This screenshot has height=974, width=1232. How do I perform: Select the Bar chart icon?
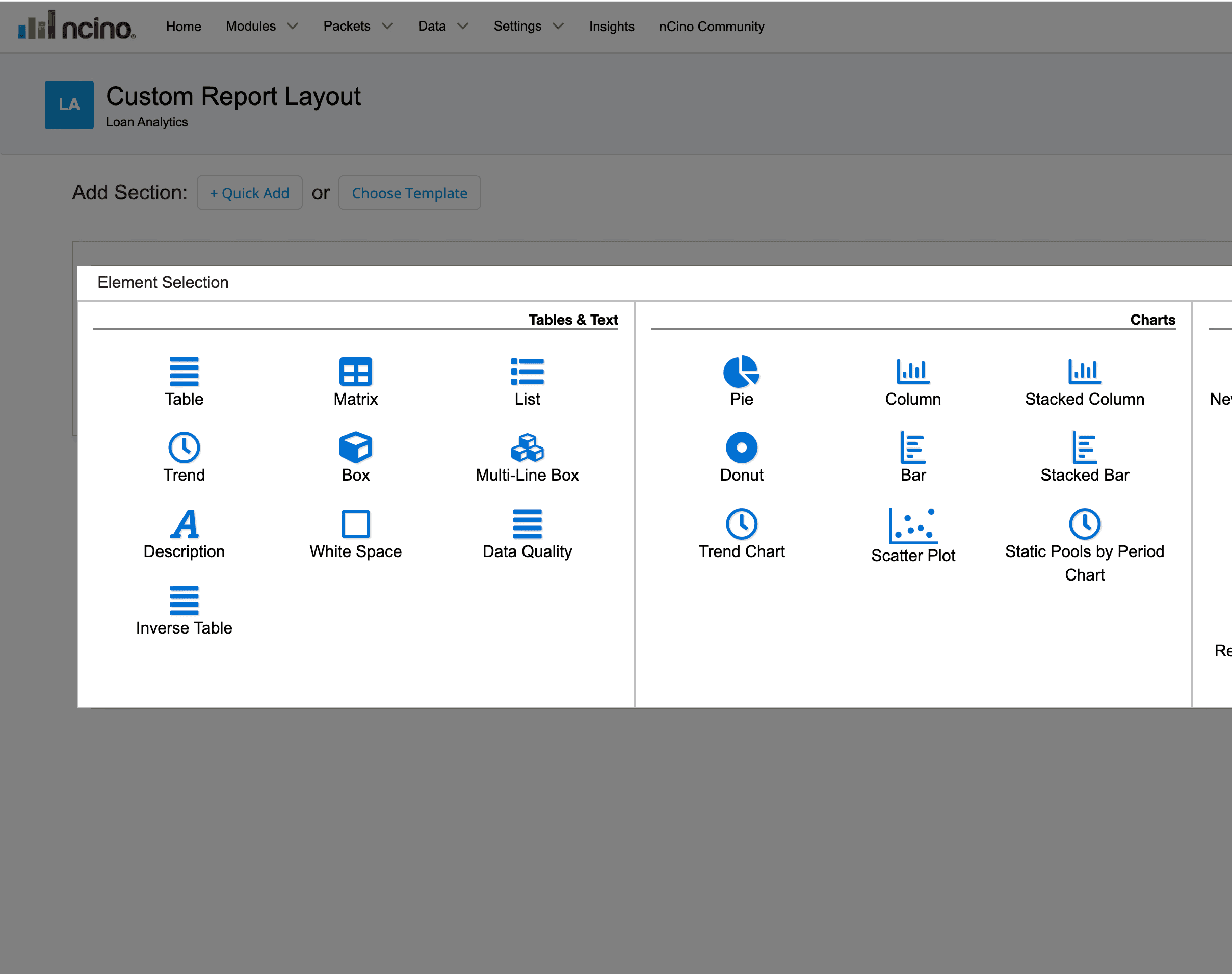pyautogui.click(x=912, y=447)
